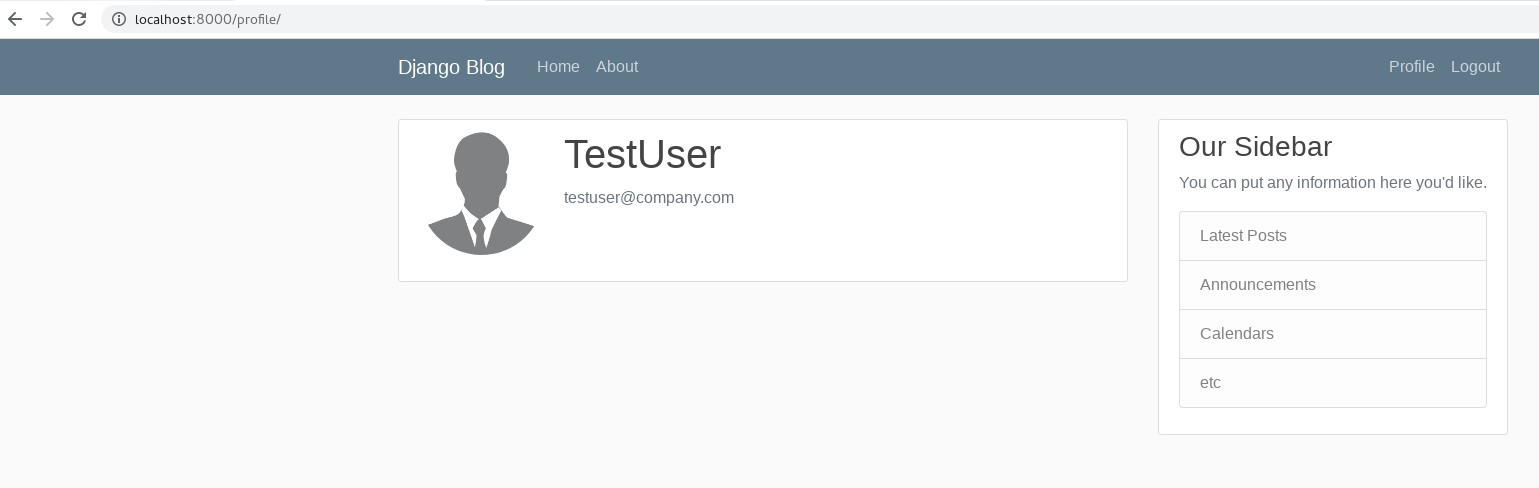Screen dimensions: 1539x488
Task: Click the TestUser username heading
Action: point(642,155)
